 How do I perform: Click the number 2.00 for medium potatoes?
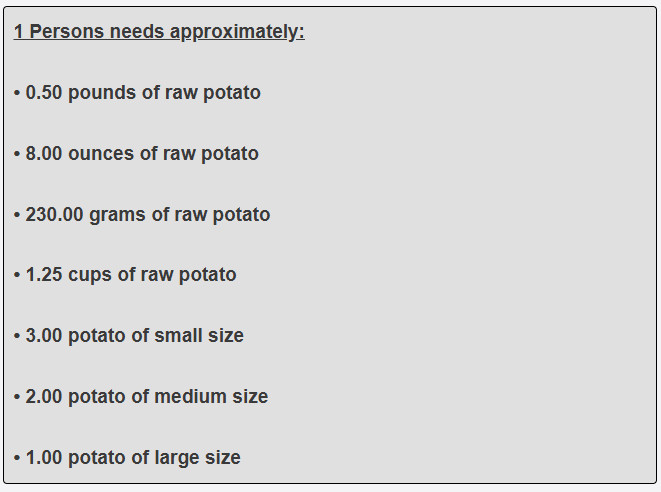pyautogui.click(x=44, y=397)
